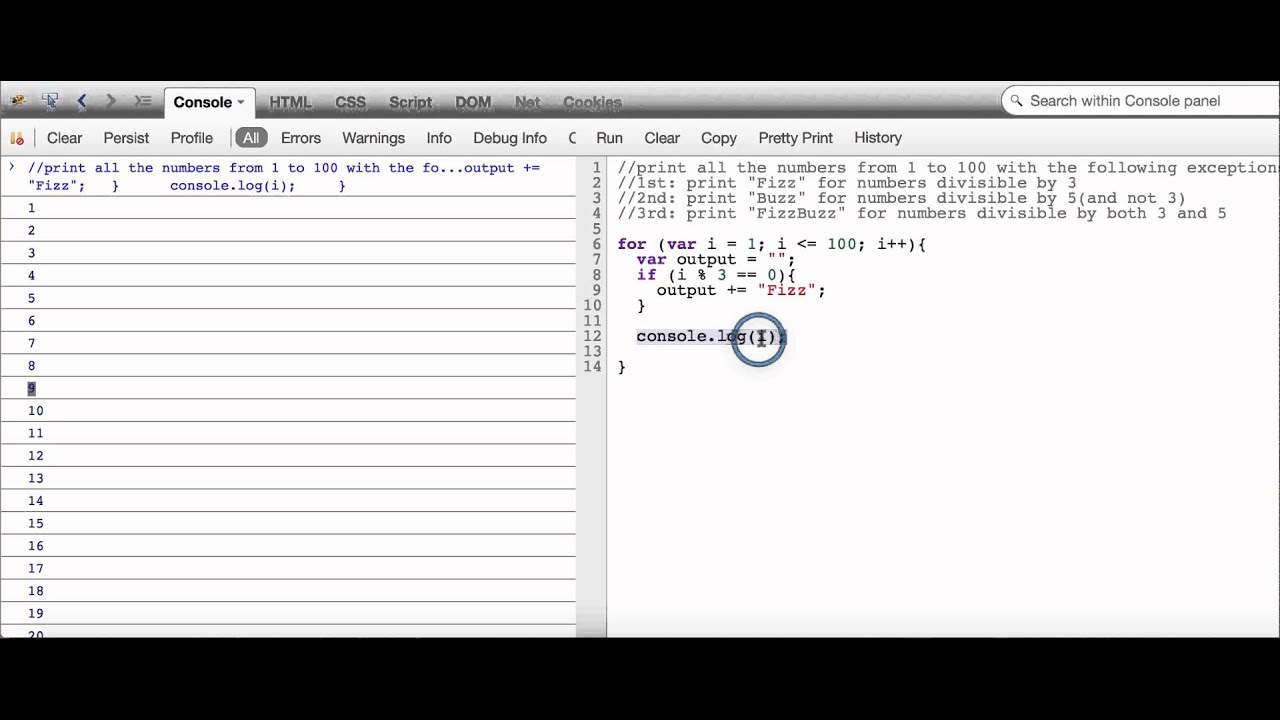Screen dimensions: 1280x720
Task: Click line number 14 in editor gutter
Action: [592, 367]
